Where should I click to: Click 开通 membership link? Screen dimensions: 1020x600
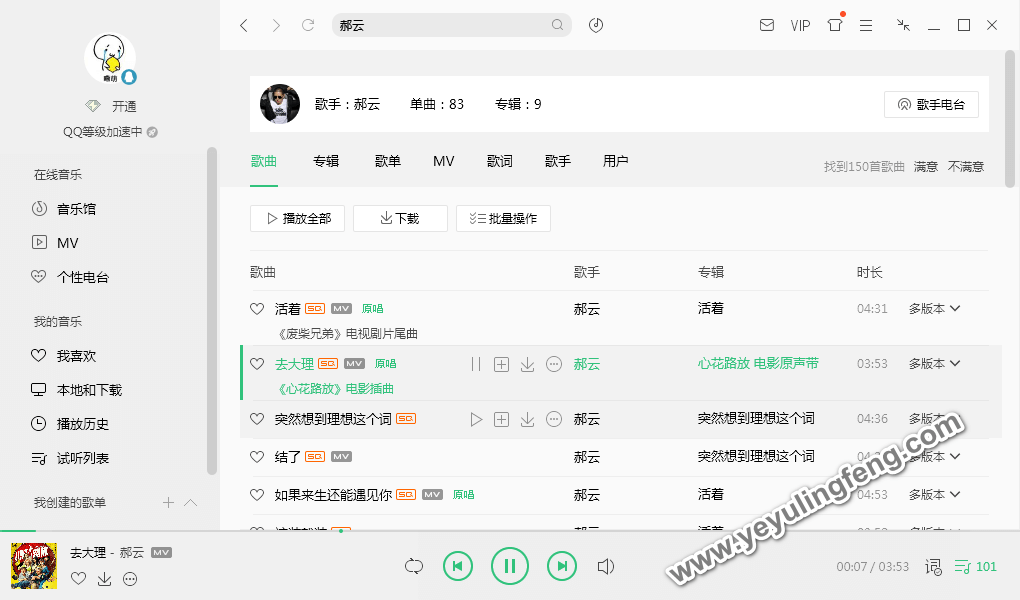[x=124, y=106]
